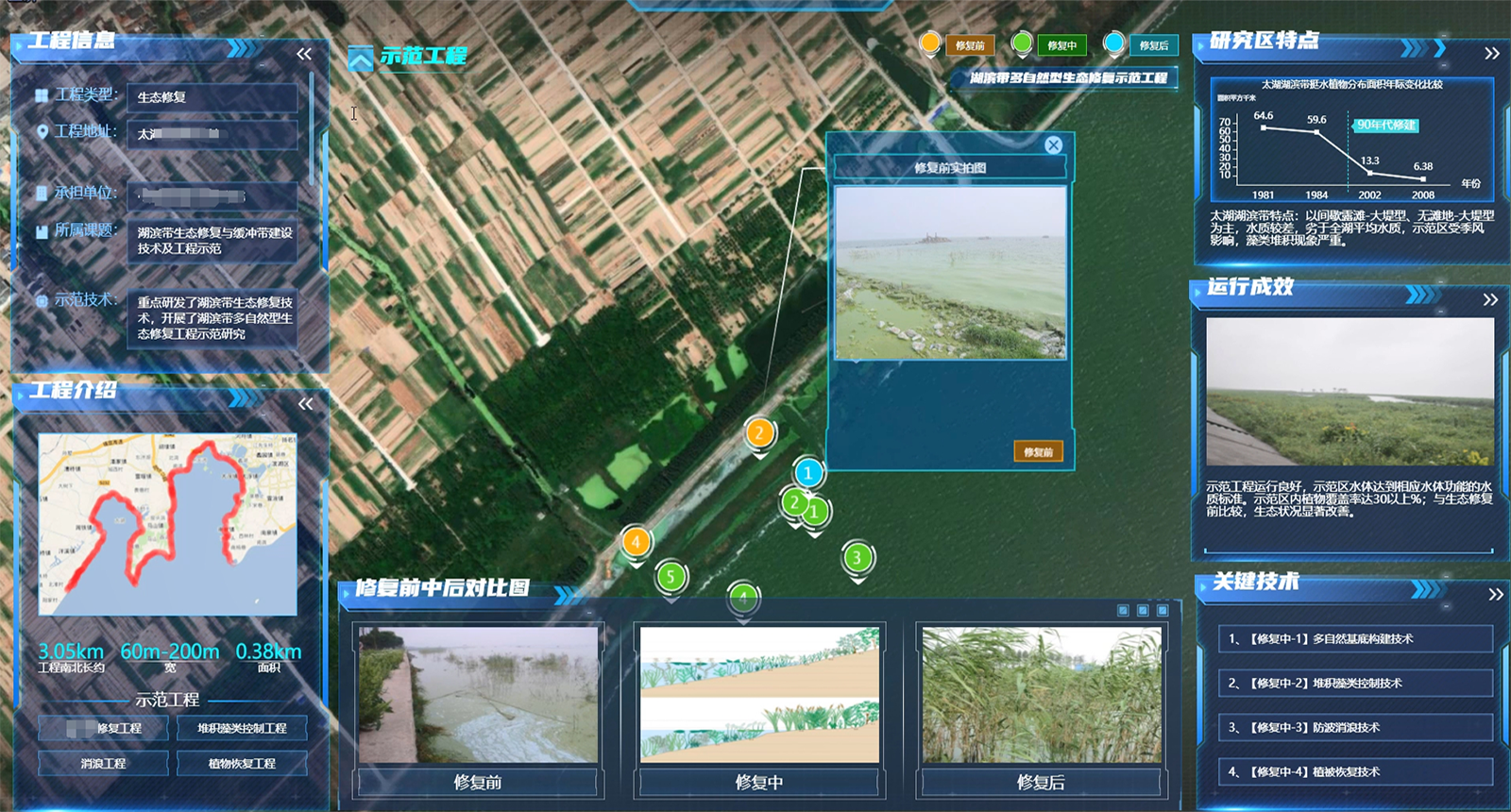The width and height of the screenshot is (1511, 812).
Task: Close the 修复前实拍图 popup
Action: [1053, 144]
